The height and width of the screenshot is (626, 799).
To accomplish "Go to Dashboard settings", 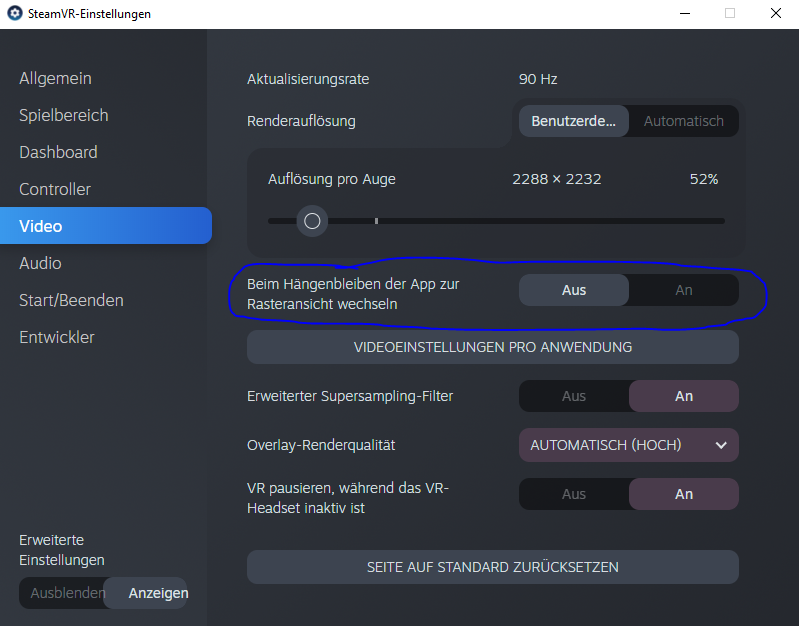I will coord(58,152).
